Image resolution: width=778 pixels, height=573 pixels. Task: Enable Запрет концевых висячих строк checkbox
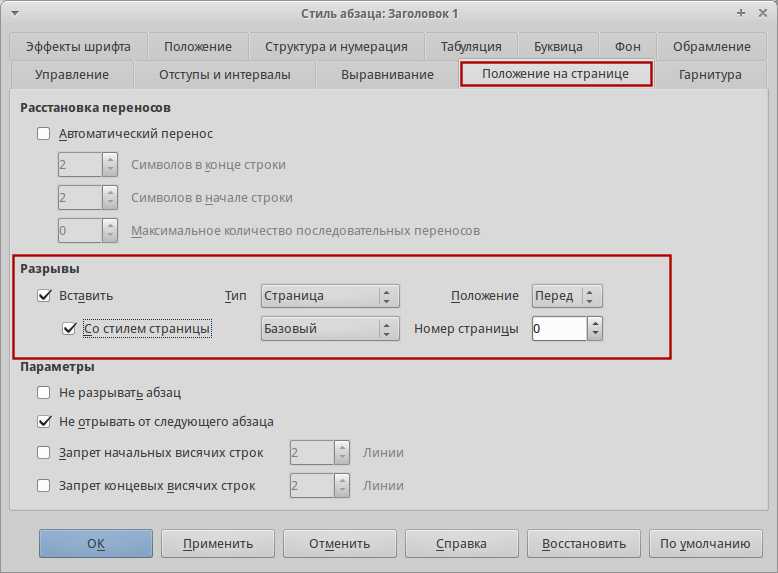click(x=44, y=485)
